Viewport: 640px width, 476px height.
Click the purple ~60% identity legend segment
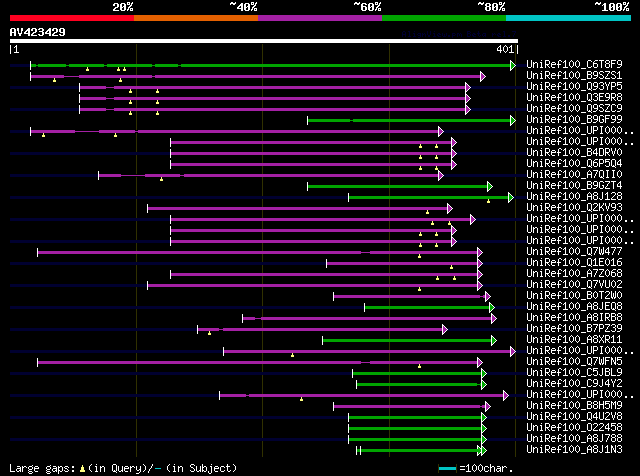[320, 18]
